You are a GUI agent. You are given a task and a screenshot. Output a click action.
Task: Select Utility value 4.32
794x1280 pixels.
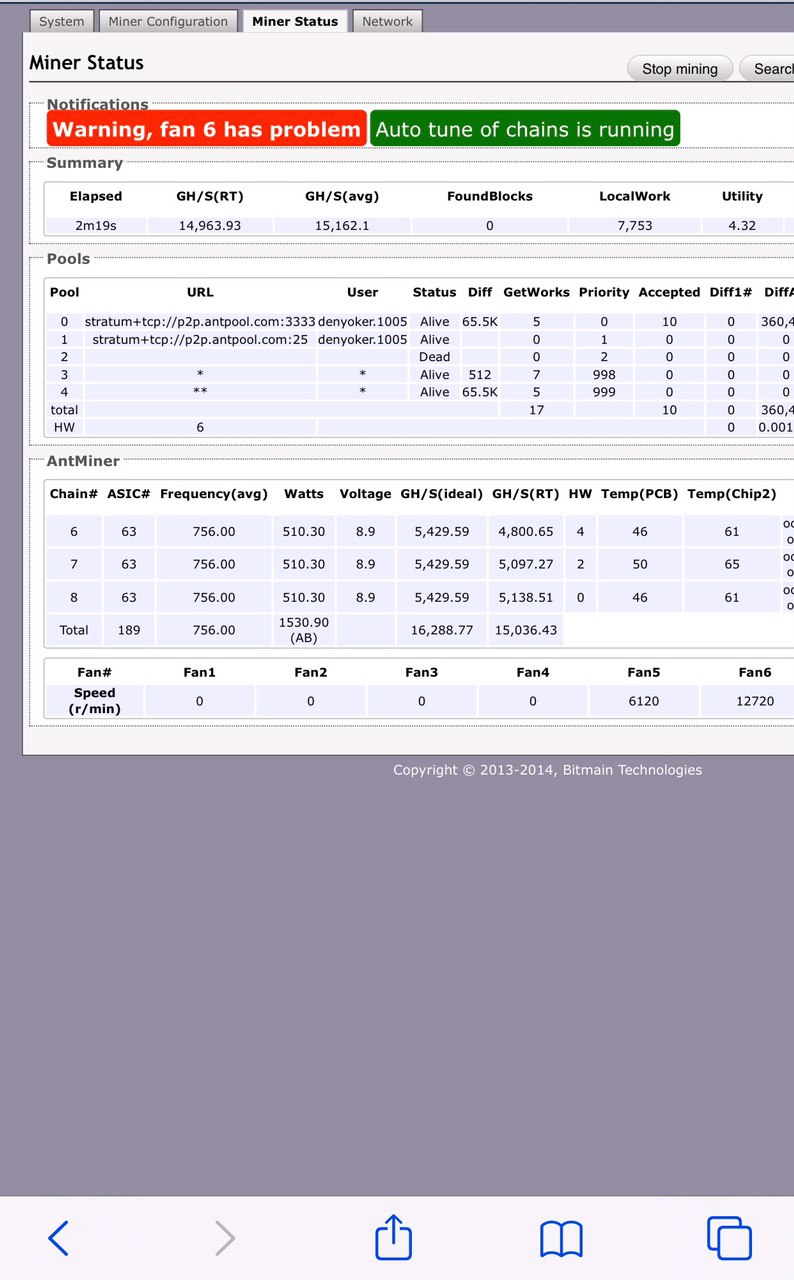(x=742, y=226)
